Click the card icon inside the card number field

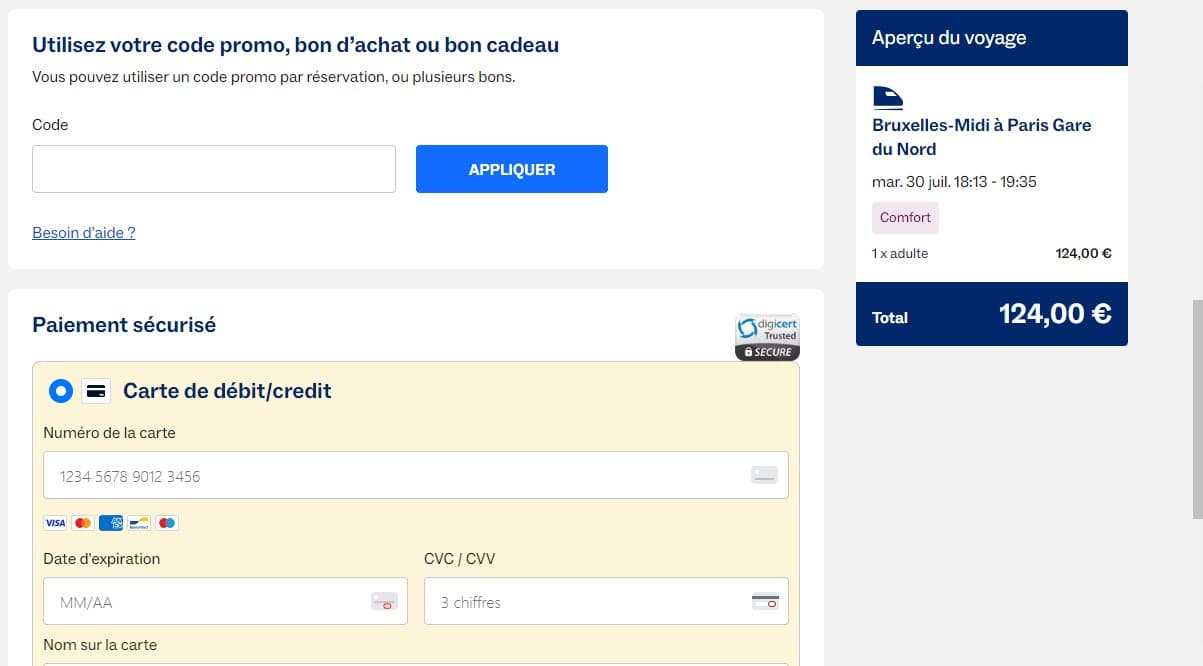[764, 474]
